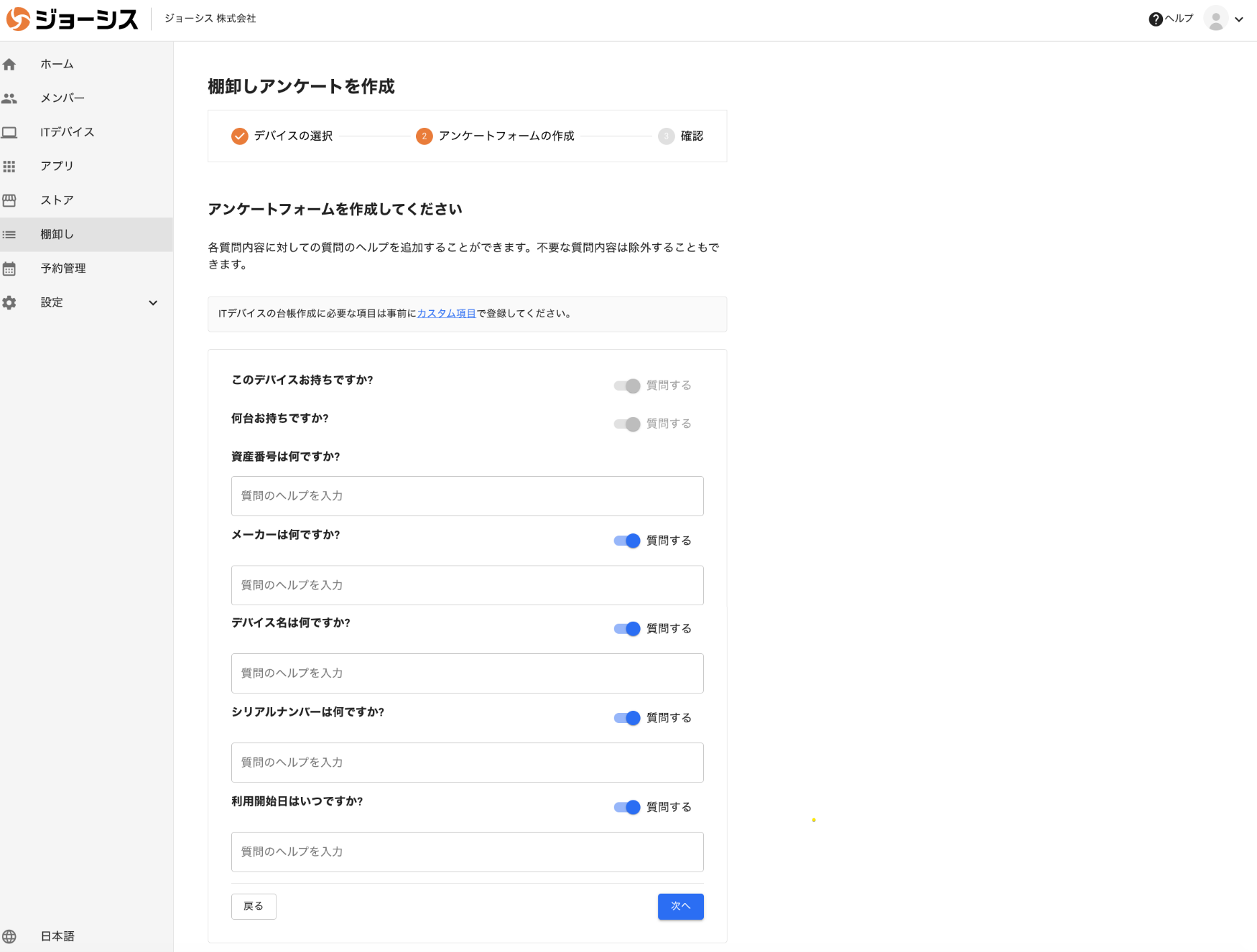1257x952 pixels.
Task: Click the Home house icon in sidebar
Action: point(9,65)
